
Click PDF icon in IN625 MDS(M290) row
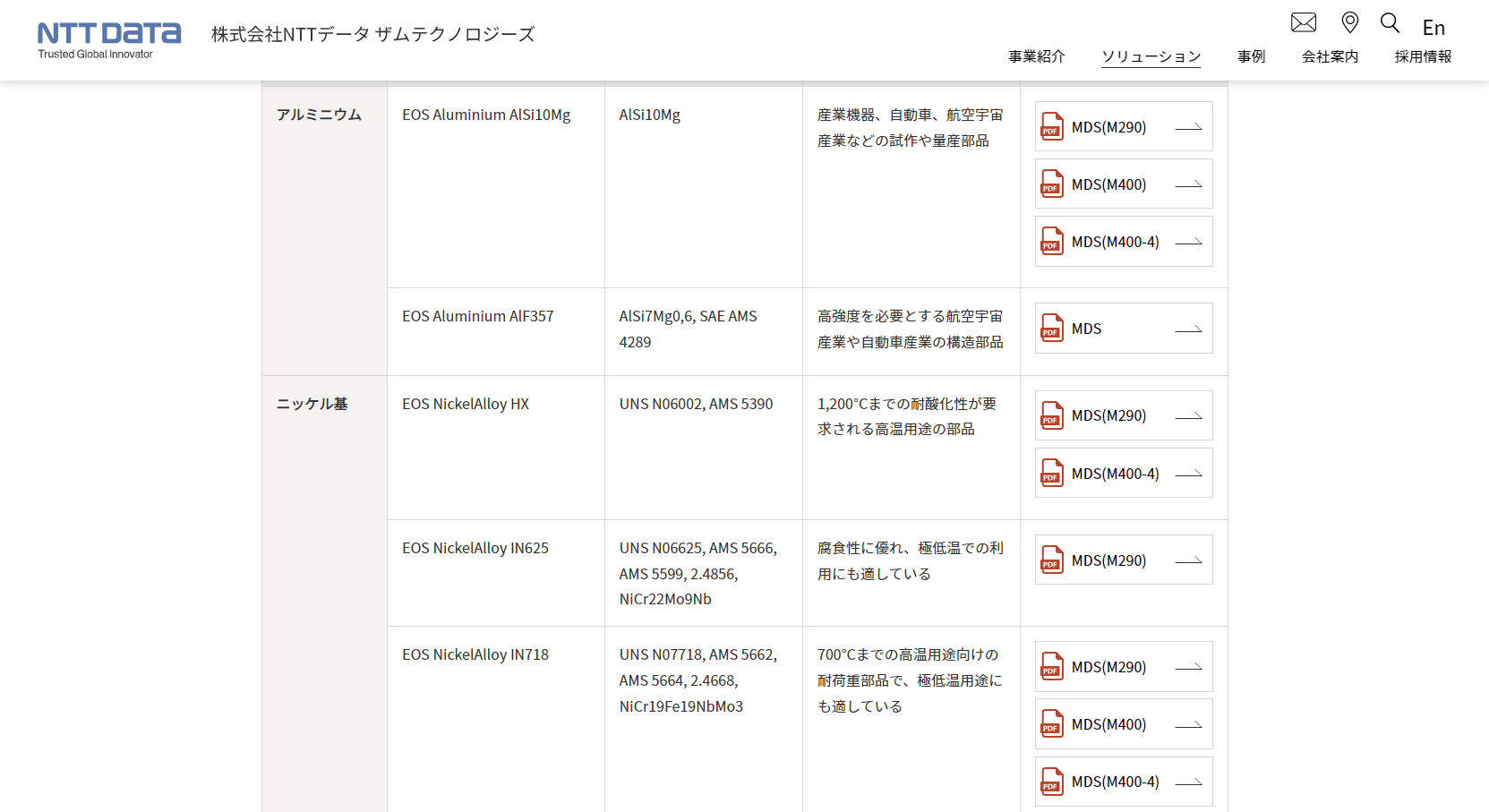click(x=1052, y=560)
